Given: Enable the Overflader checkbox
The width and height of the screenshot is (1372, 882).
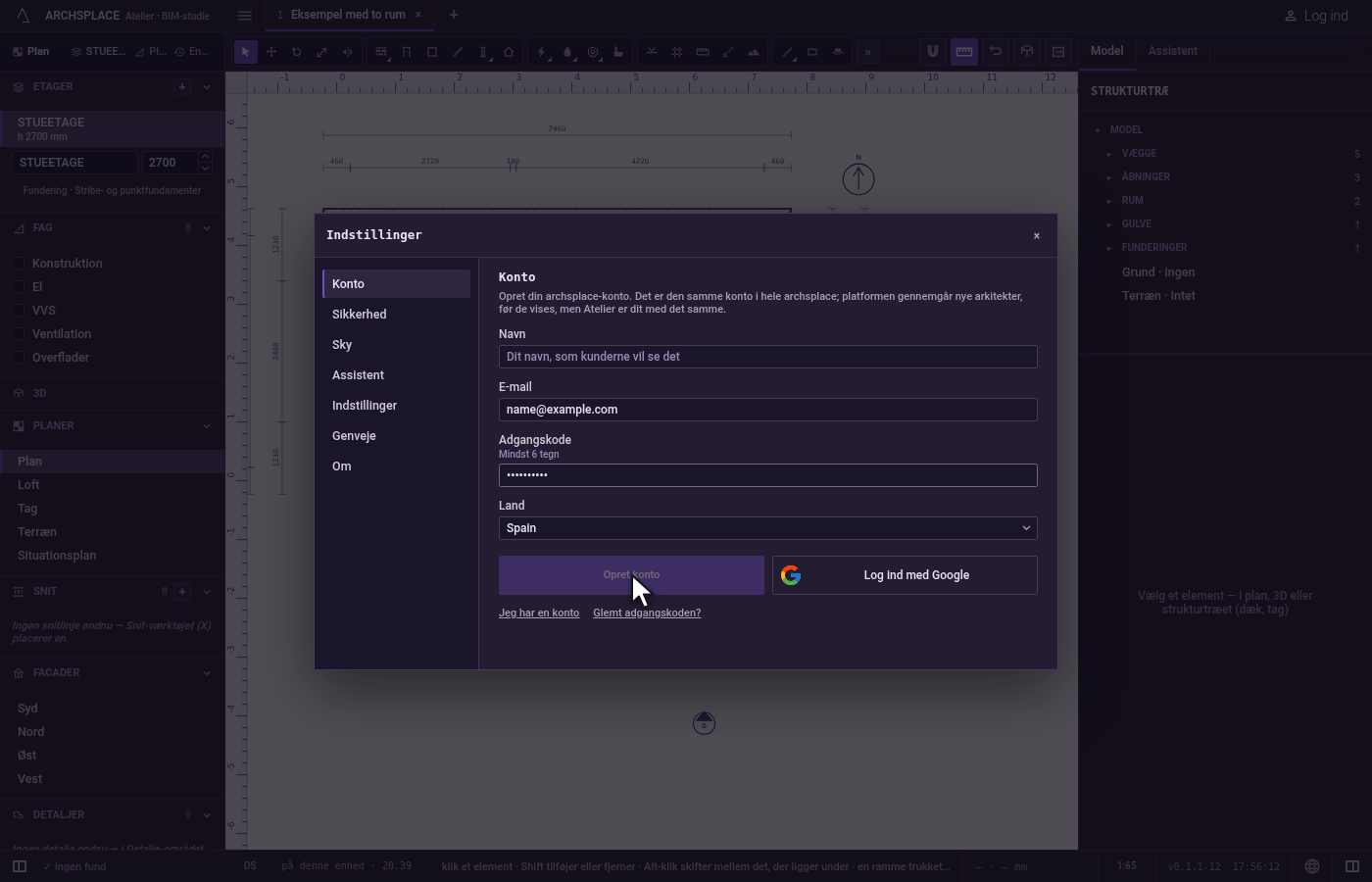Looking at the screenshot, I should (19, 358).
